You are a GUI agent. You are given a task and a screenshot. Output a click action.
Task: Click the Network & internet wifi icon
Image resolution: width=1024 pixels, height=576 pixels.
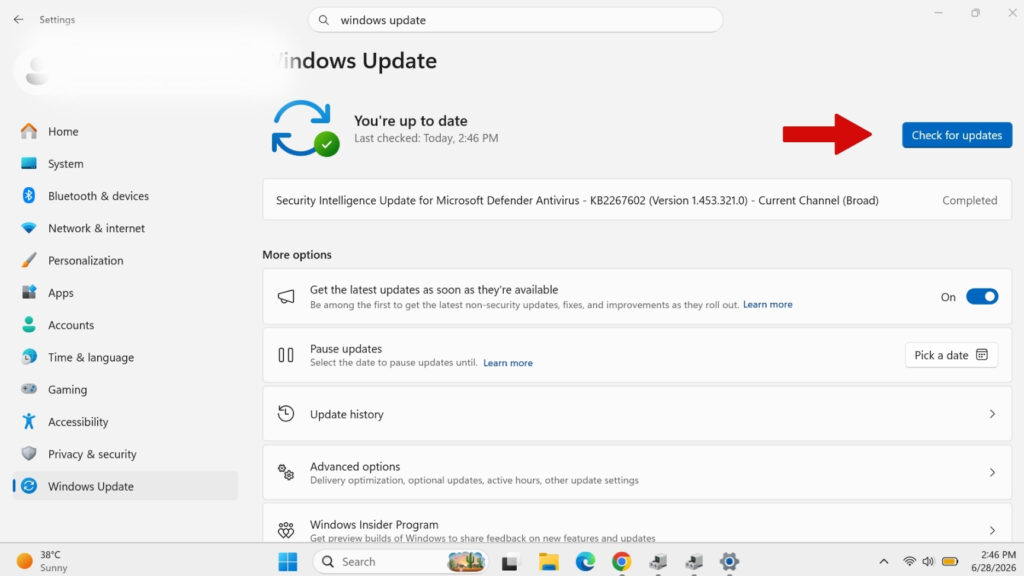coord(29,228)
